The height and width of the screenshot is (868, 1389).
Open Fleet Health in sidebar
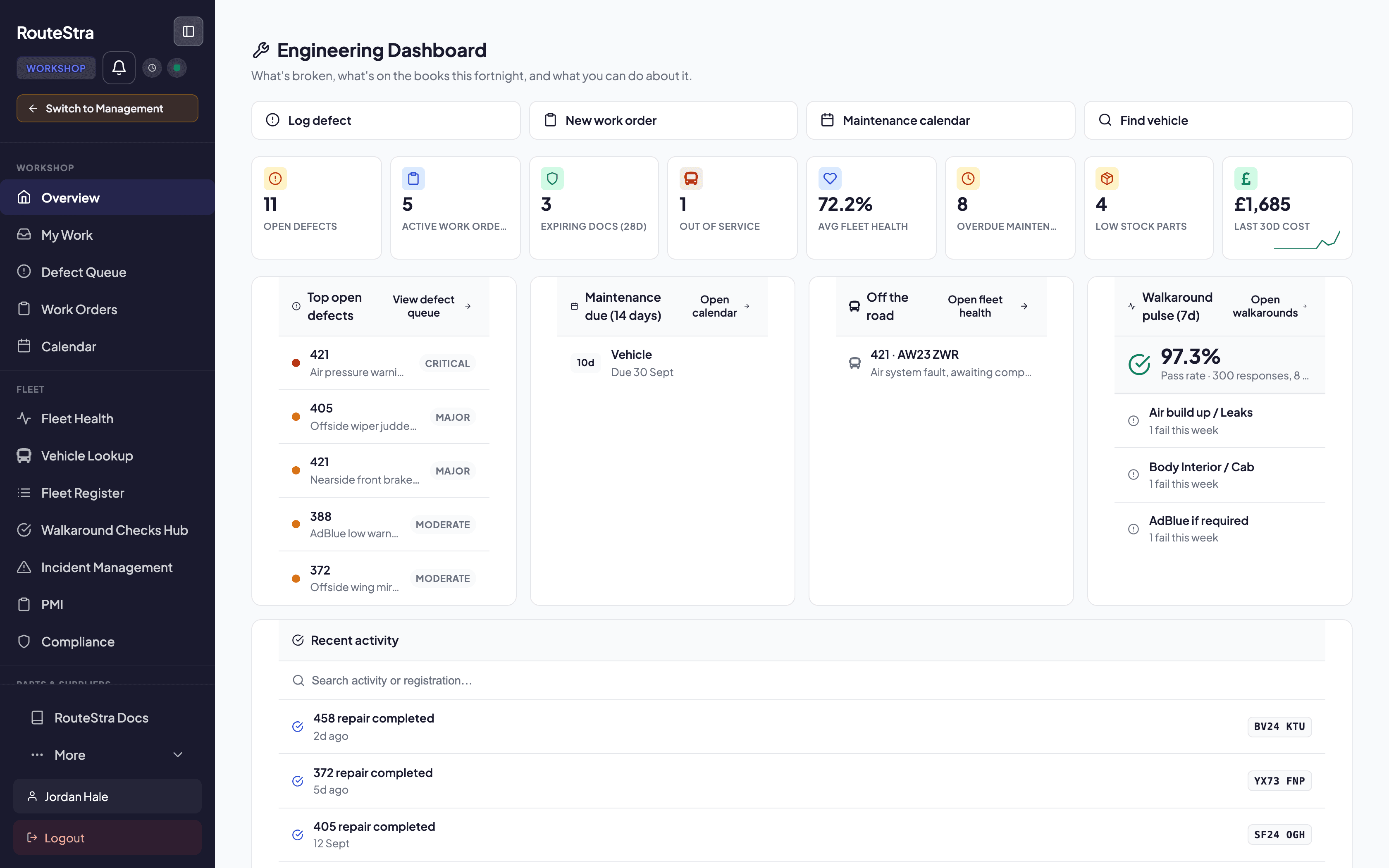[107, 418]
